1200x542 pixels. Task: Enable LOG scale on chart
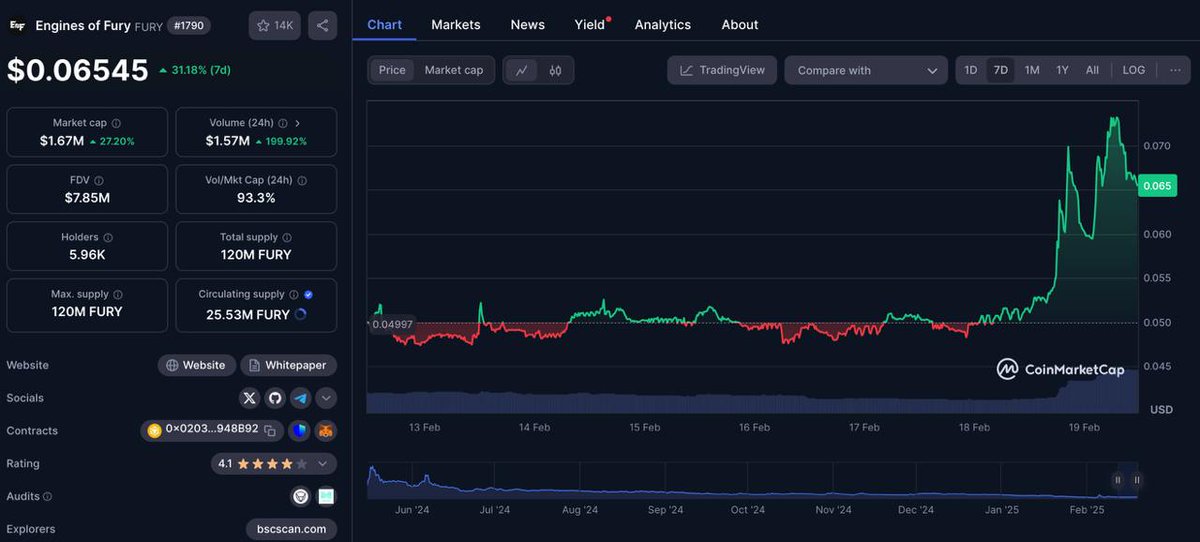(1134, 70)
